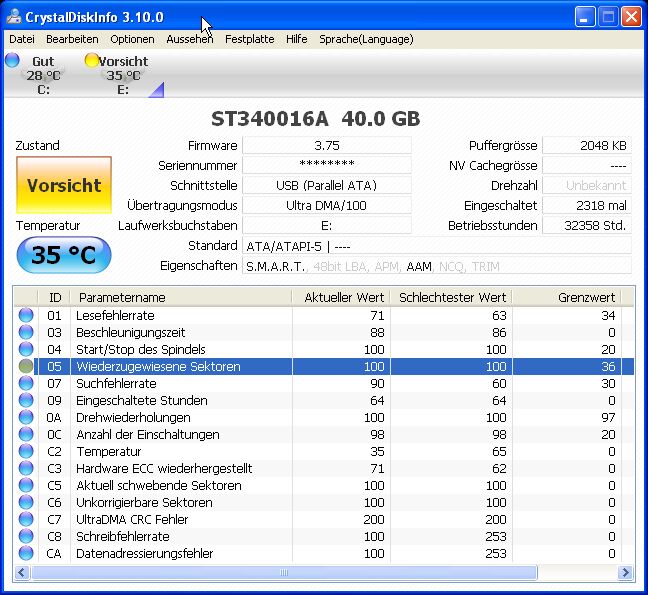Screen dimensions: 648x595
Task: Click the Parametername column header
Action: pyautogui.click(x=181, y=298)
